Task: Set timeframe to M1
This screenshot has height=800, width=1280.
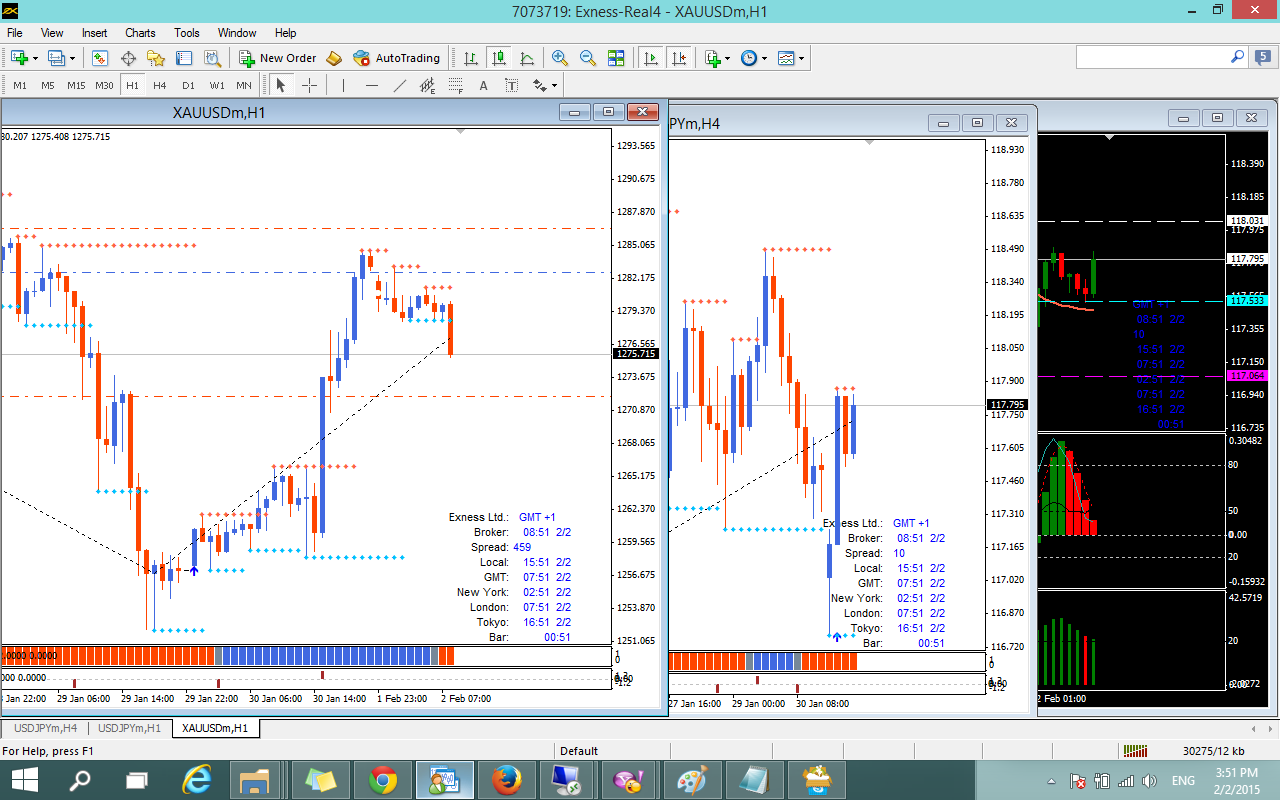Action: click(20, 85)
